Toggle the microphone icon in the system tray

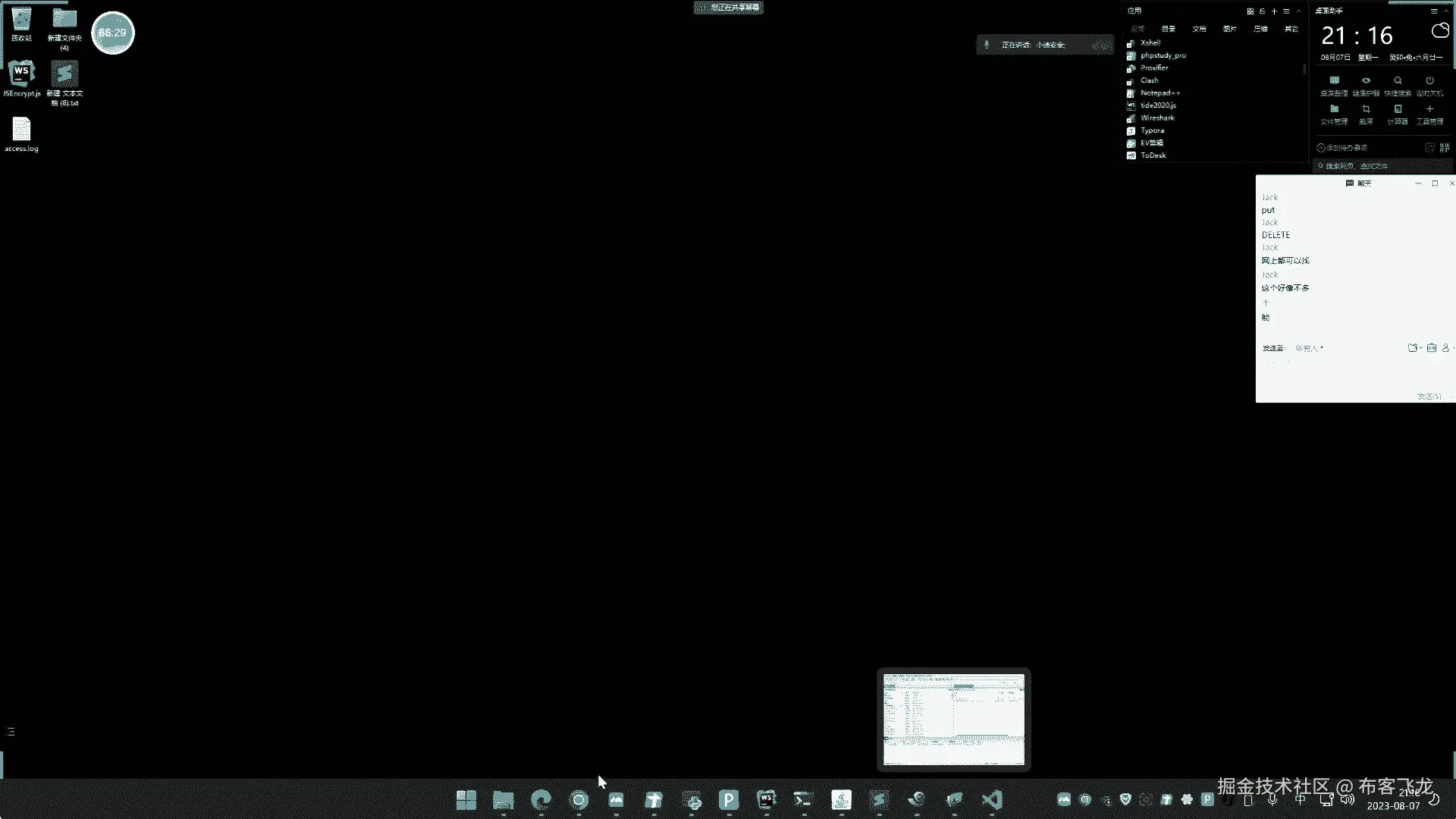[1272, 799]
